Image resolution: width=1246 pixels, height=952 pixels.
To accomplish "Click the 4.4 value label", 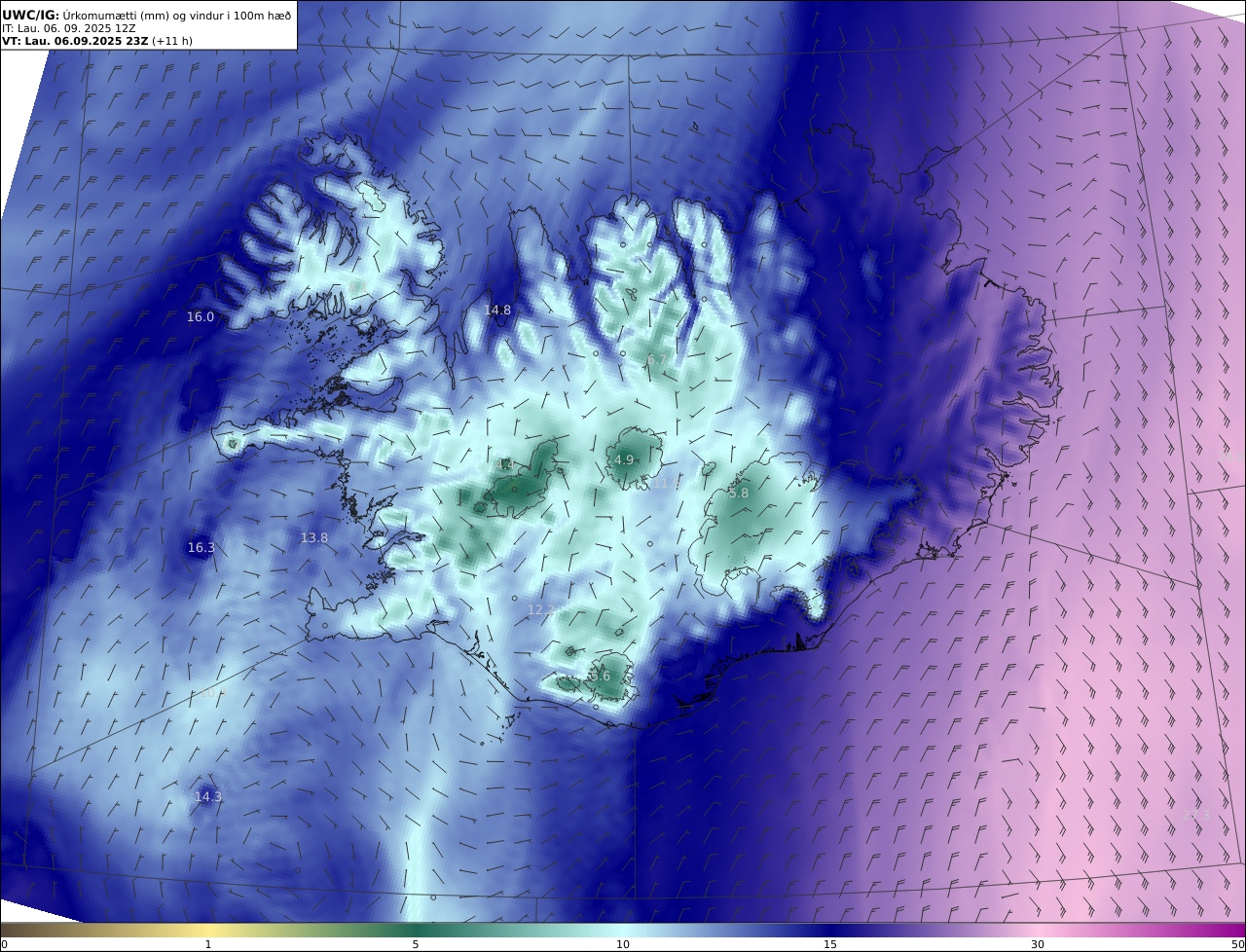I will coord(504,465).
